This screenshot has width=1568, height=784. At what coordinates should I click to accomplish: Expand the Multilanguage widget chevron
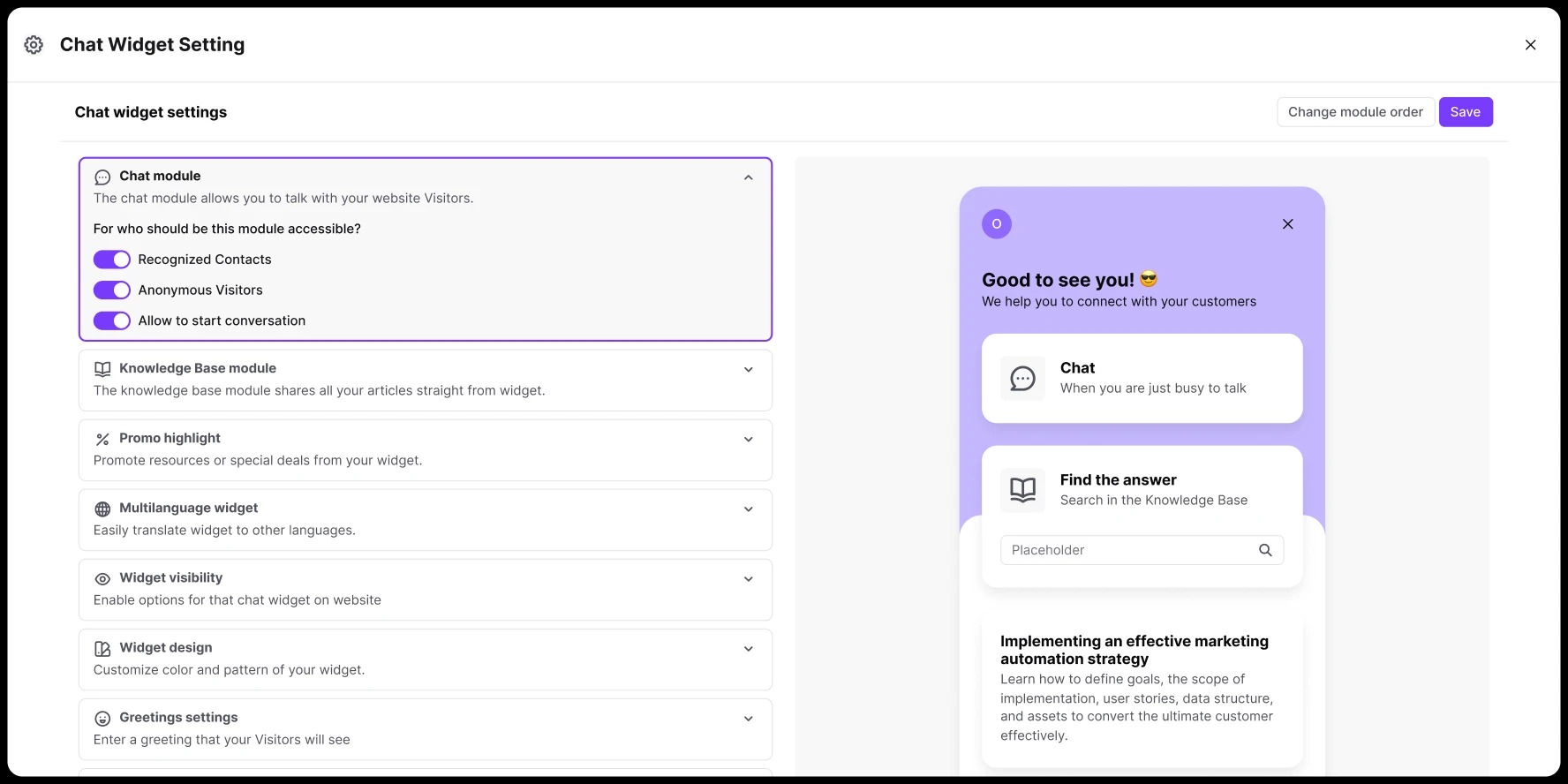coord(749,509)
